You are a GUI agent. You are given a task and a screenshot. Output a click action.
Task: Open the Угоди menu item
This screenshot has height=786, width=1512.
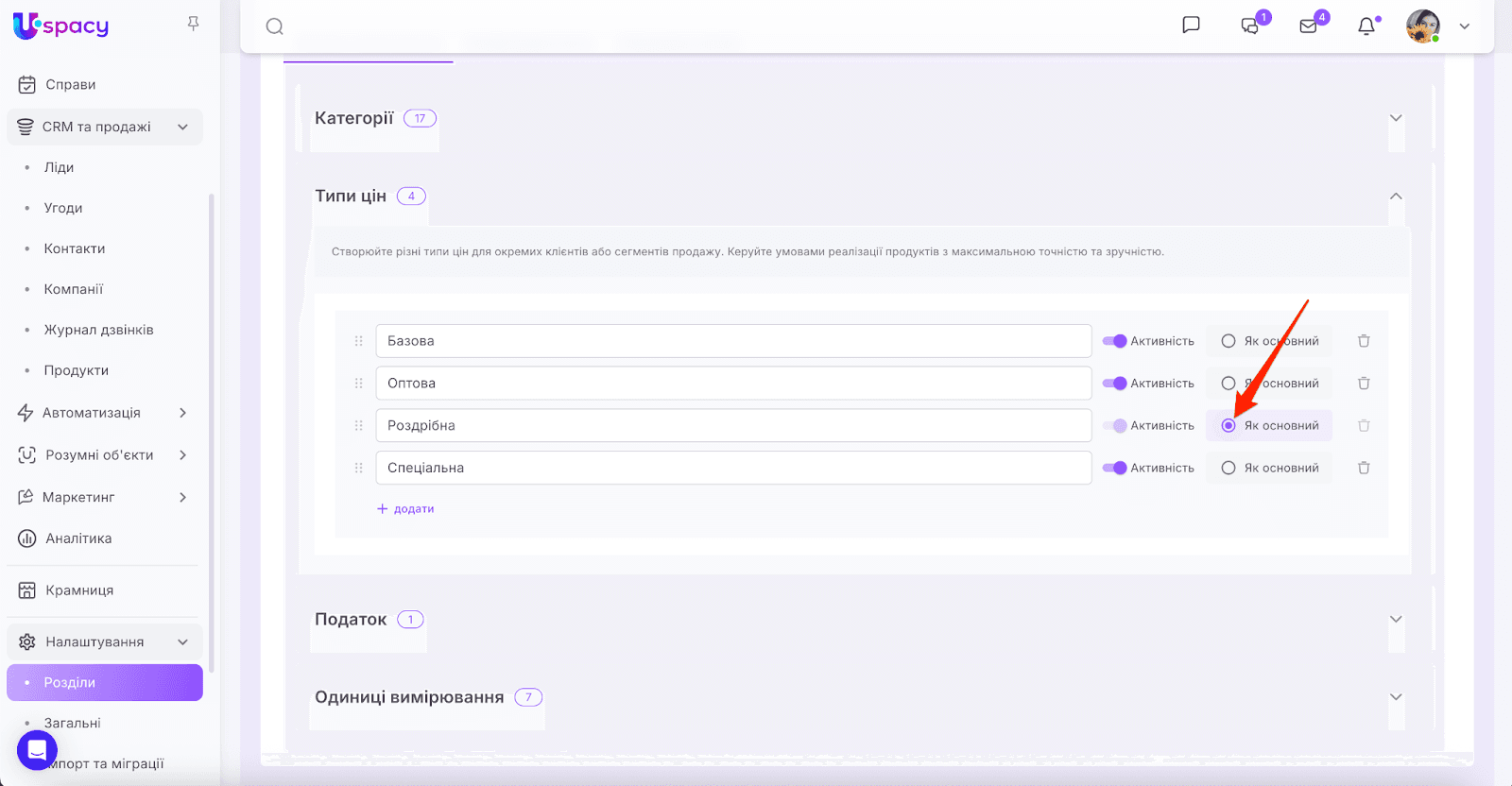pos(63,208)
